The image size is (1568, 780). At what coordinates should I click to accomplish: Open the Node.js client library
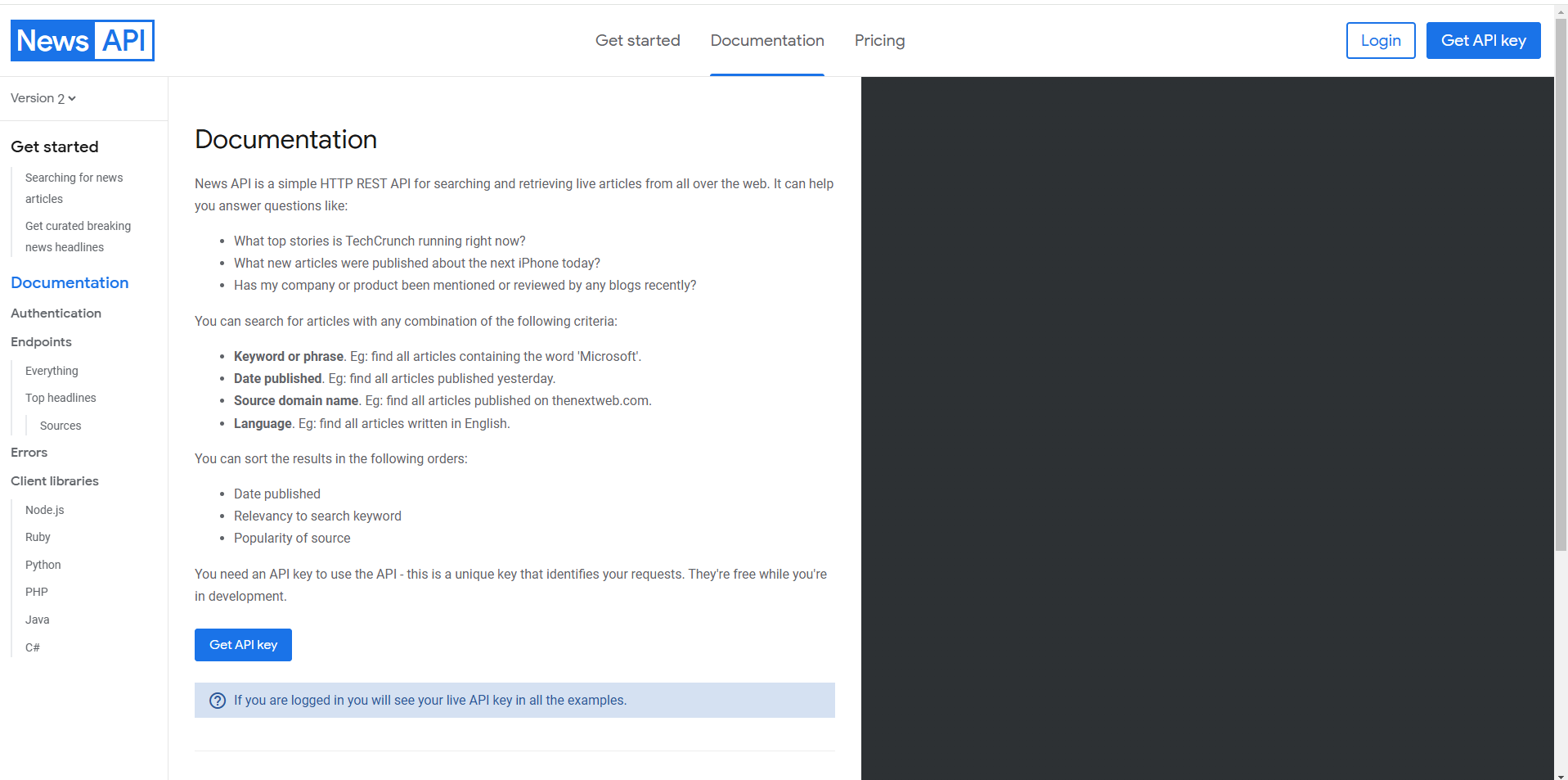[45, 510]
